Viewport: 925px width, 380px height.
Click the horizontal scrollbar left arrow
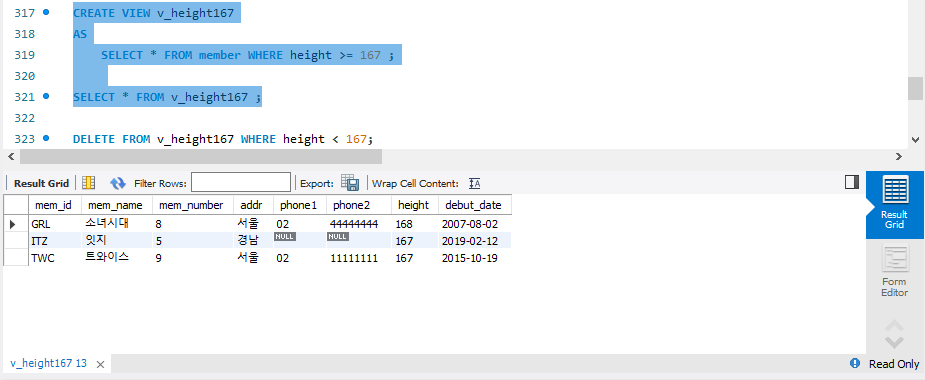pos(11,156)
